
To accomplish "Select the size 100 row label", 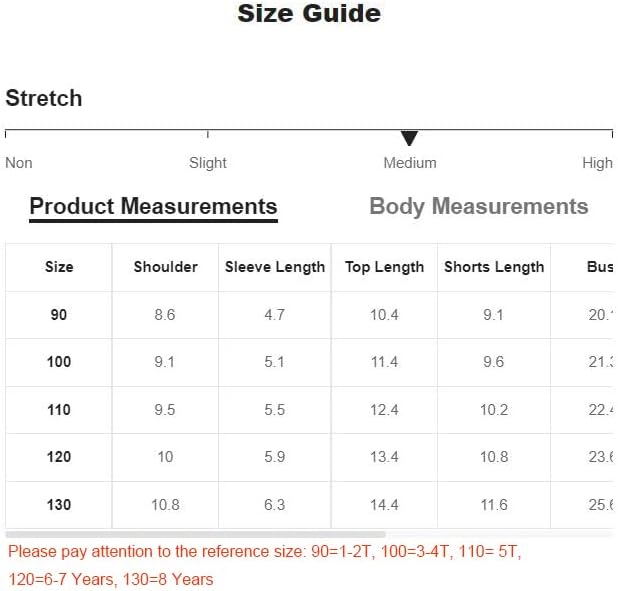I will (59, 362).
